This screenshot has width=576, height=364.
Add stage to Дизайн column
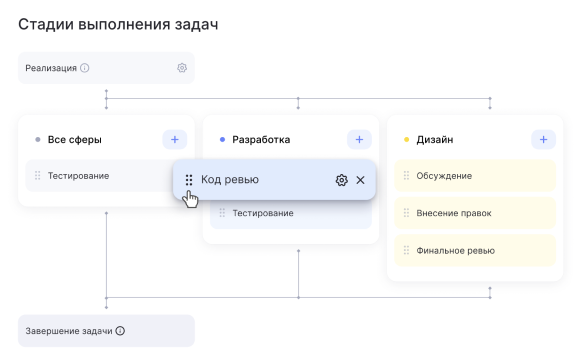(x=543, y=140)
